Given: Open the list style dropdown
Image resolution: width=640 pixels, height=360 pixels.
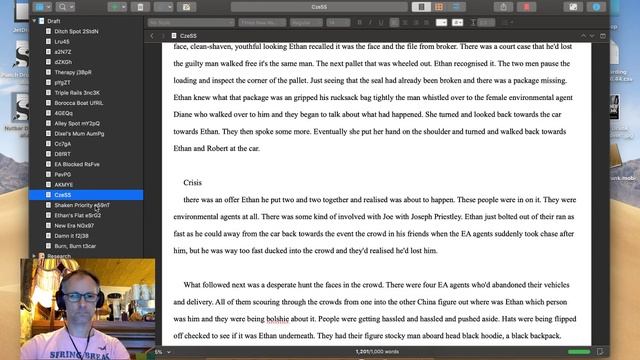Looking at the screenshot, I should [x=507, y=22].
